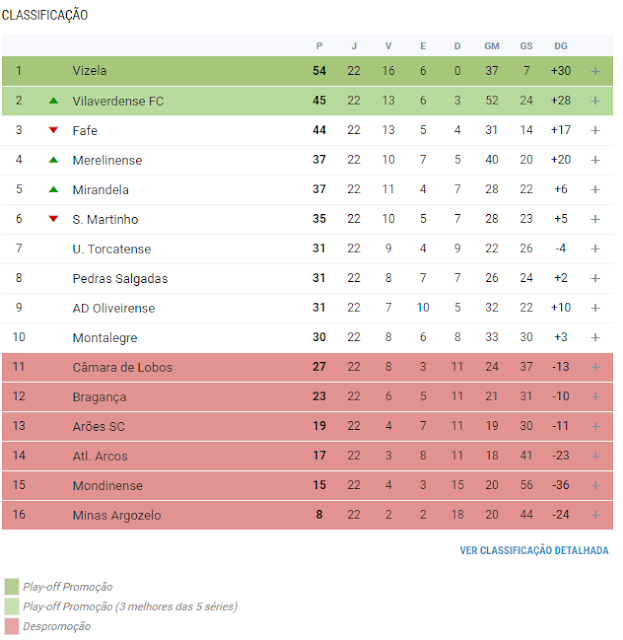The image size is (623, 640).
Task: Select the P points column header
Action: click(319, 46)
